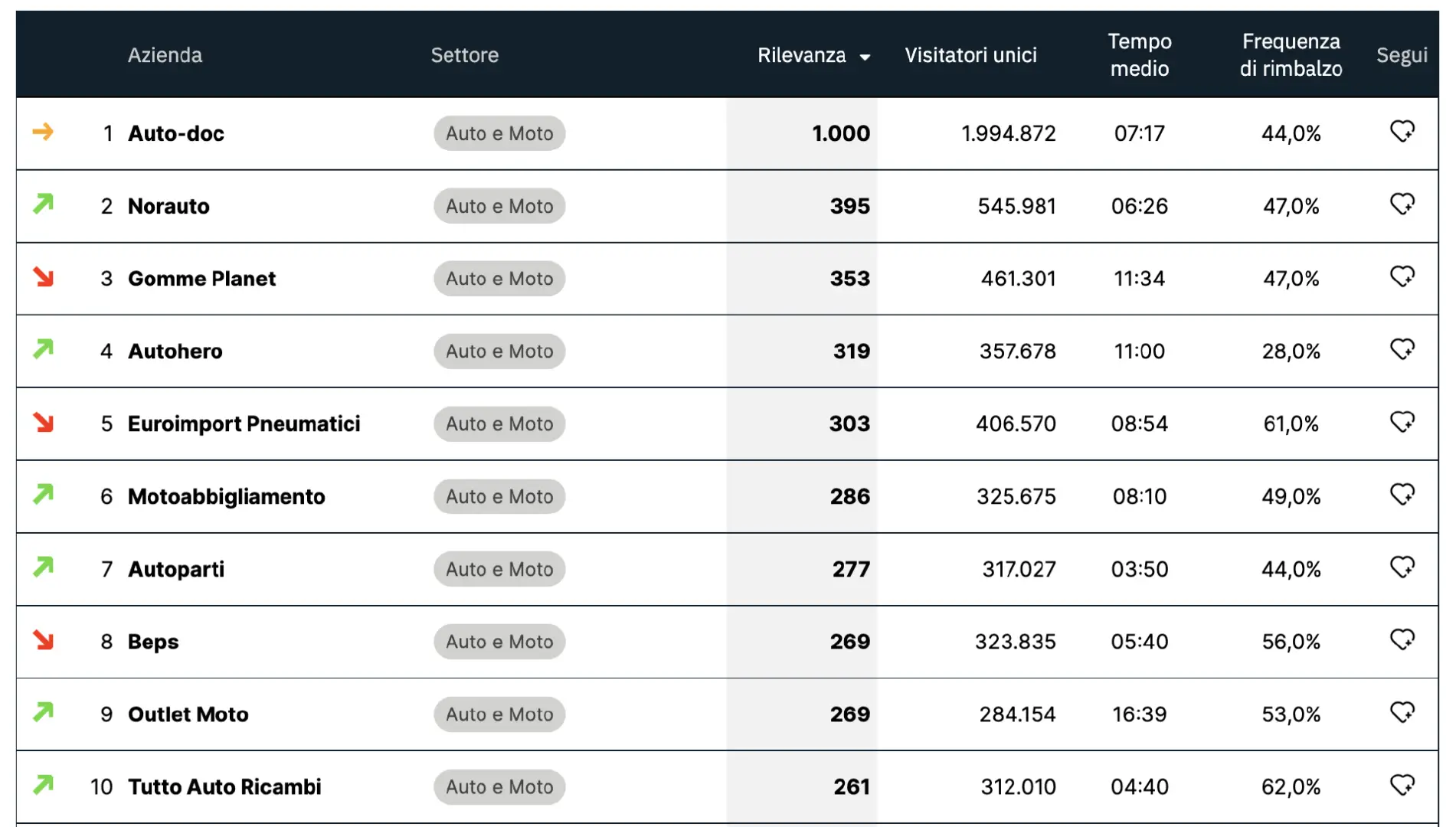Follow Gomme Planet with its heart icon
Image resolution: width=1456 pixels, height=827 pixels.
[1402, 276]
